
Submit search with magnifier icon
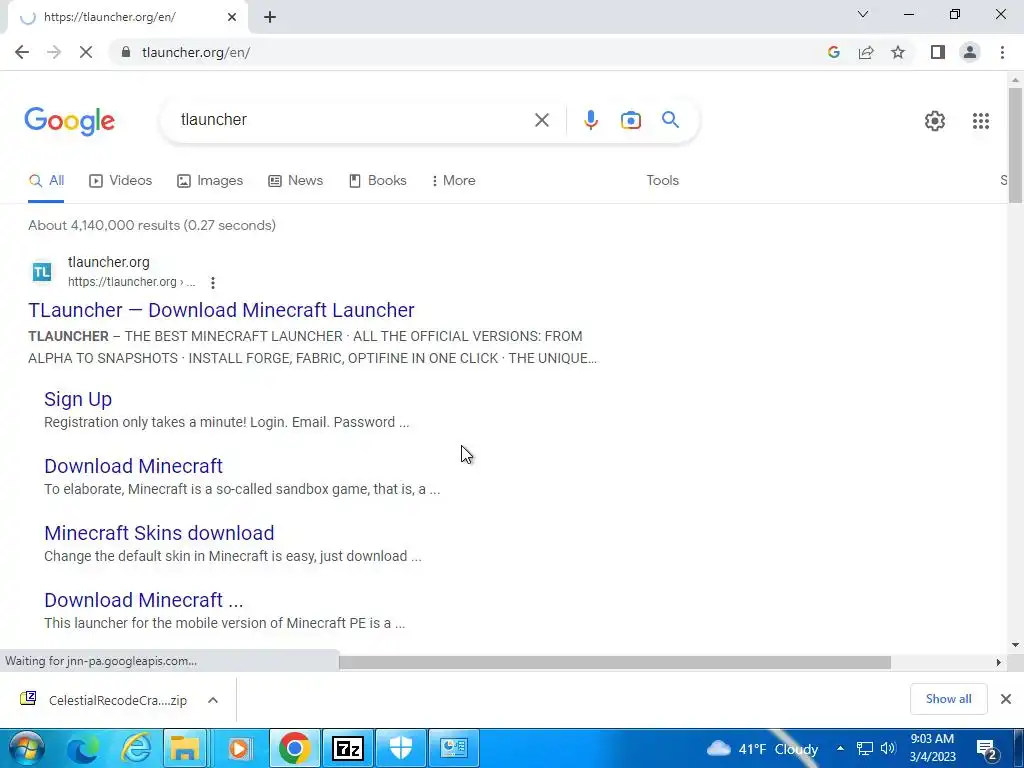point(670,120)
